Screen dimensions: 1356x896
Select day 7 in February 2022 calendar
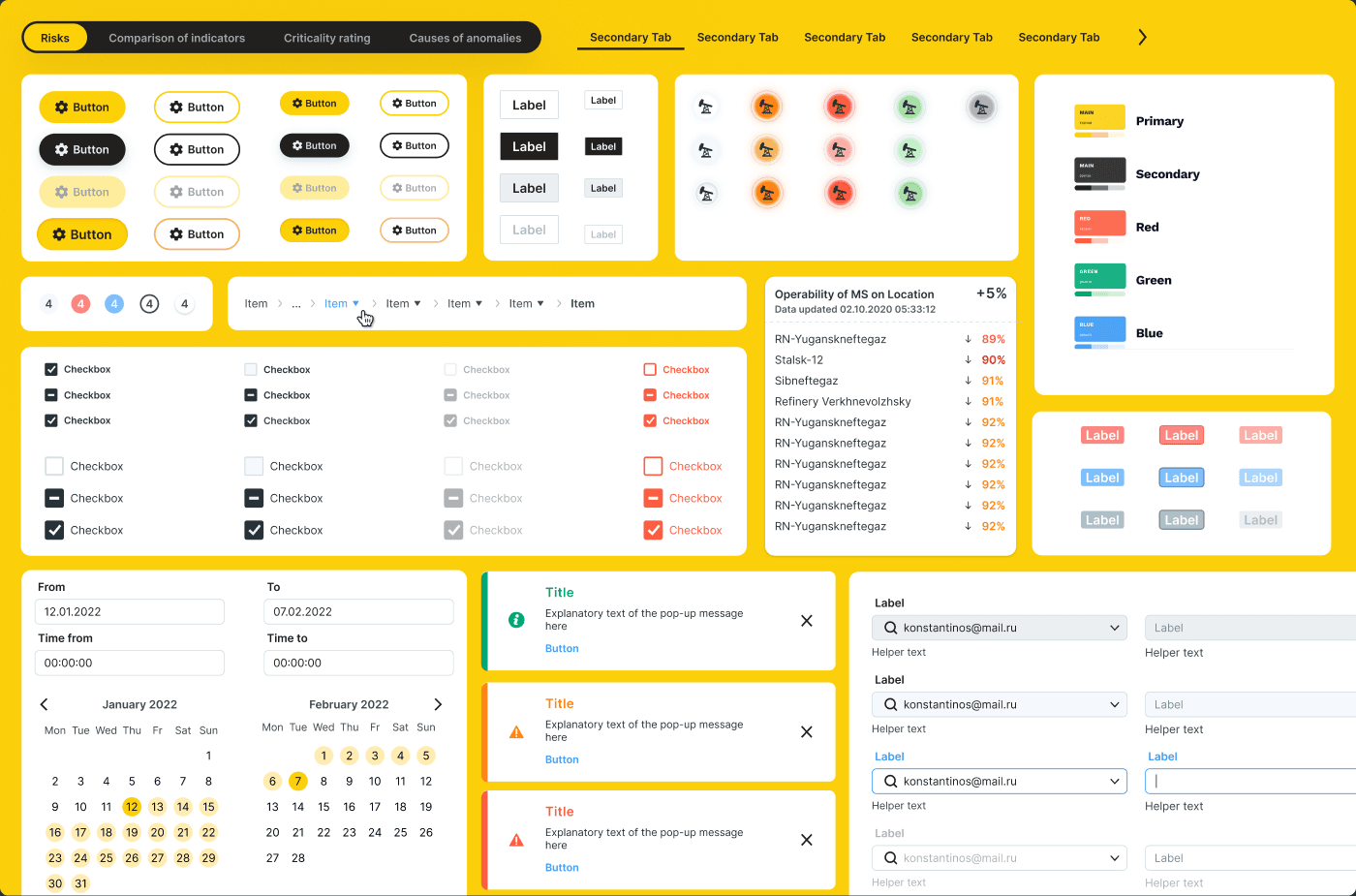[298, 781]
